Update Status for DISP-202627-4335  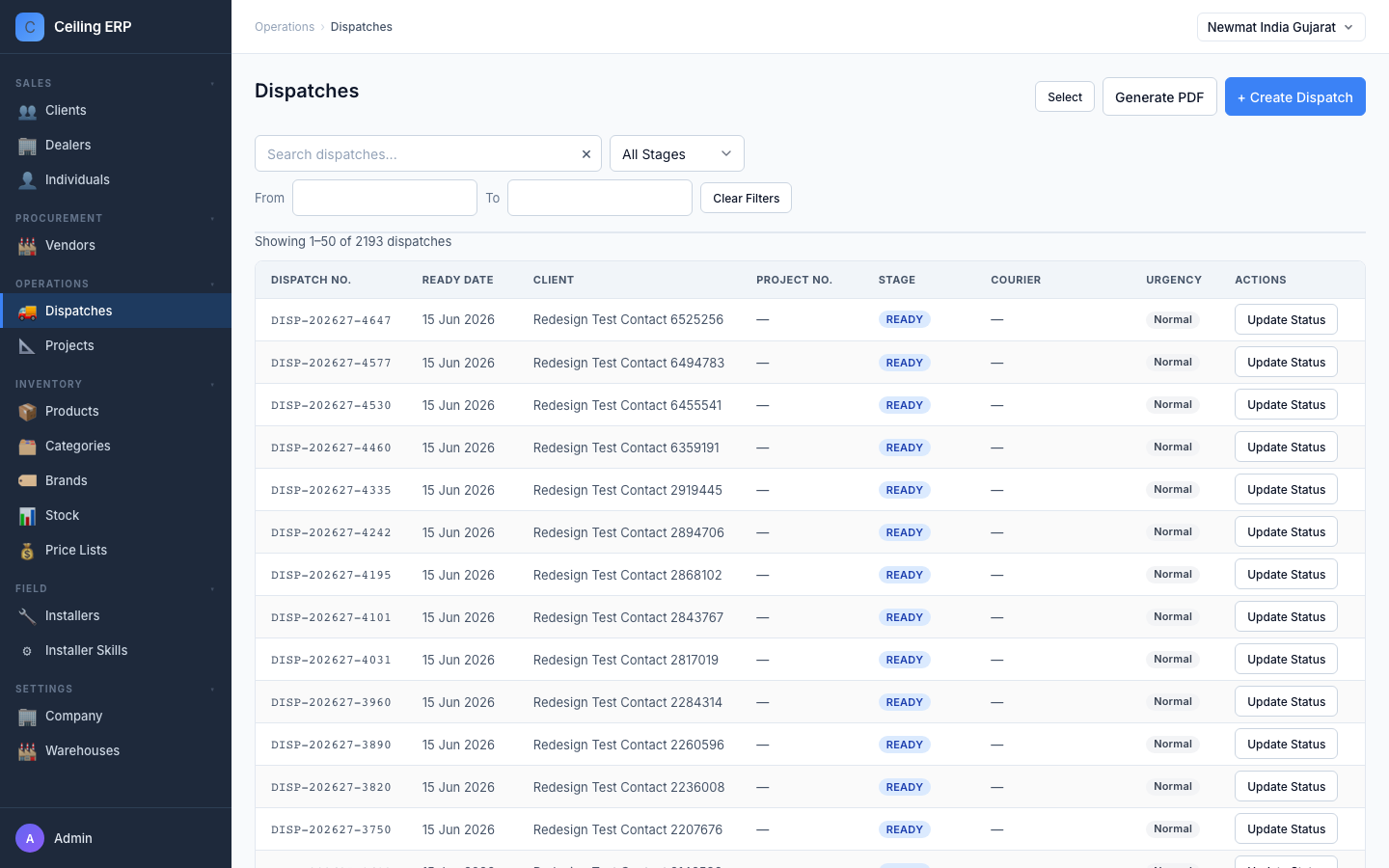pyautogui.click(x=1286, y=489)
